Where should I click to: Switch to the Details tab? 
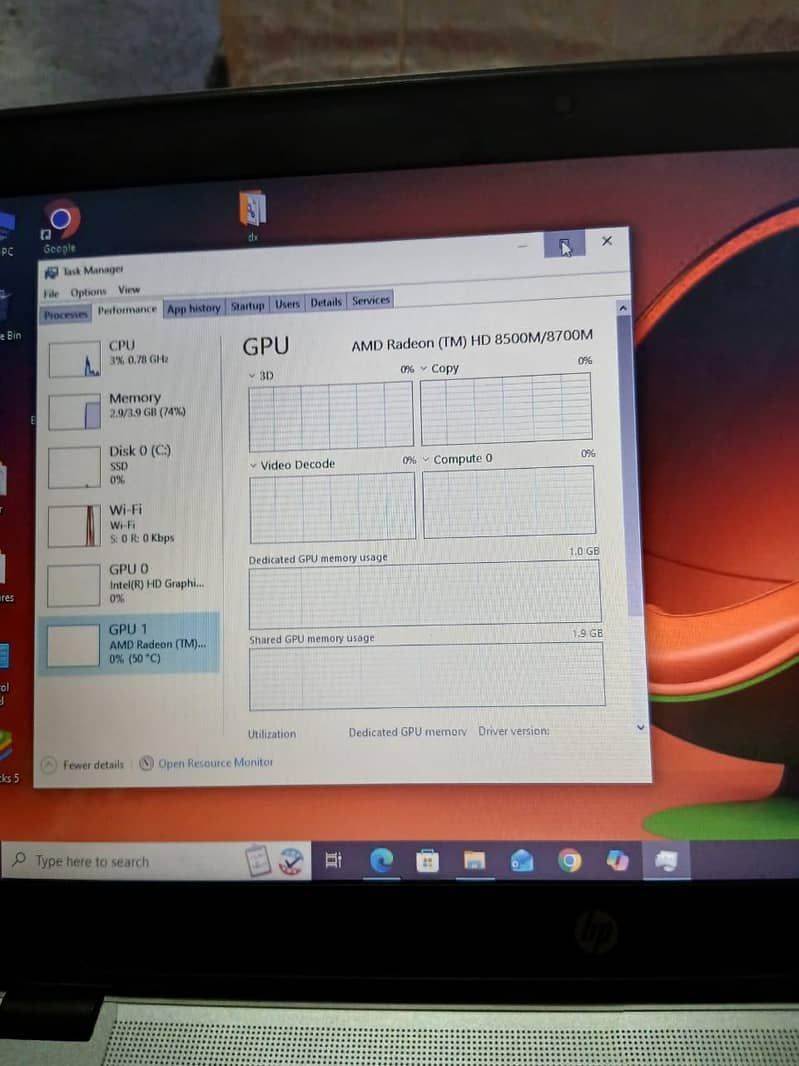pos(326,303)
